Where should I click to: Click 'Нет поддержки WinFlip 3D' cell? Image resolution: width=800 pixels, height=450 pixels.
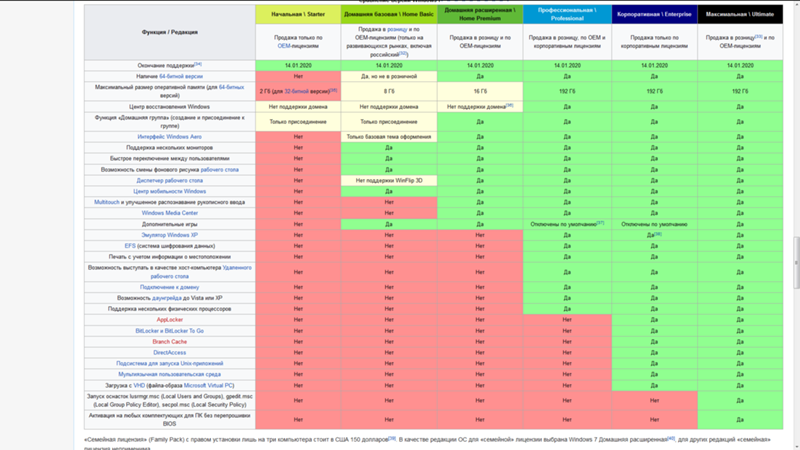389,181
